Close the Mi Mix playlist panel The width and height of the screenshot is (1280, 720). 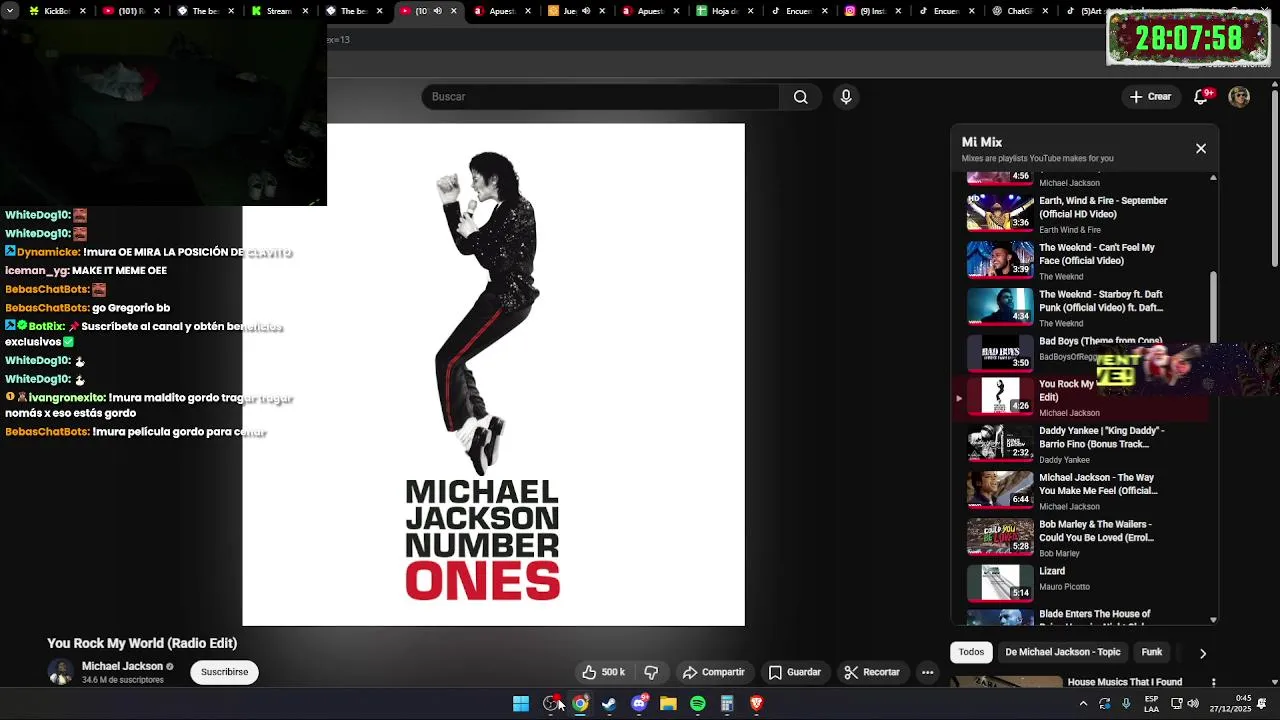click(1201, 149)
